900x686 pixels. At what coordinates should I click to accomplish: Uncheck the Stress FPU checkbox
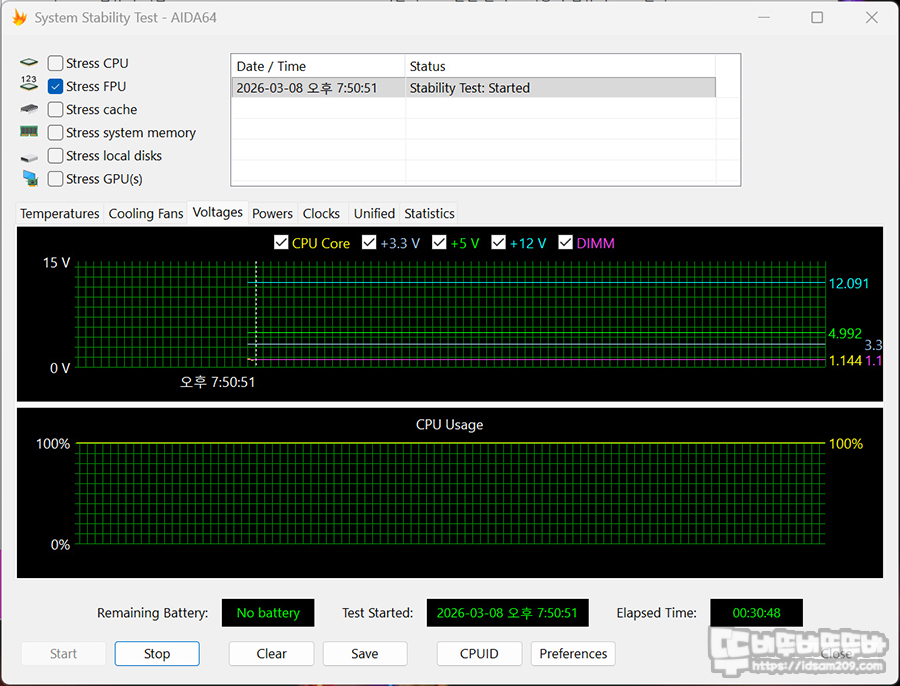point(55,86)
